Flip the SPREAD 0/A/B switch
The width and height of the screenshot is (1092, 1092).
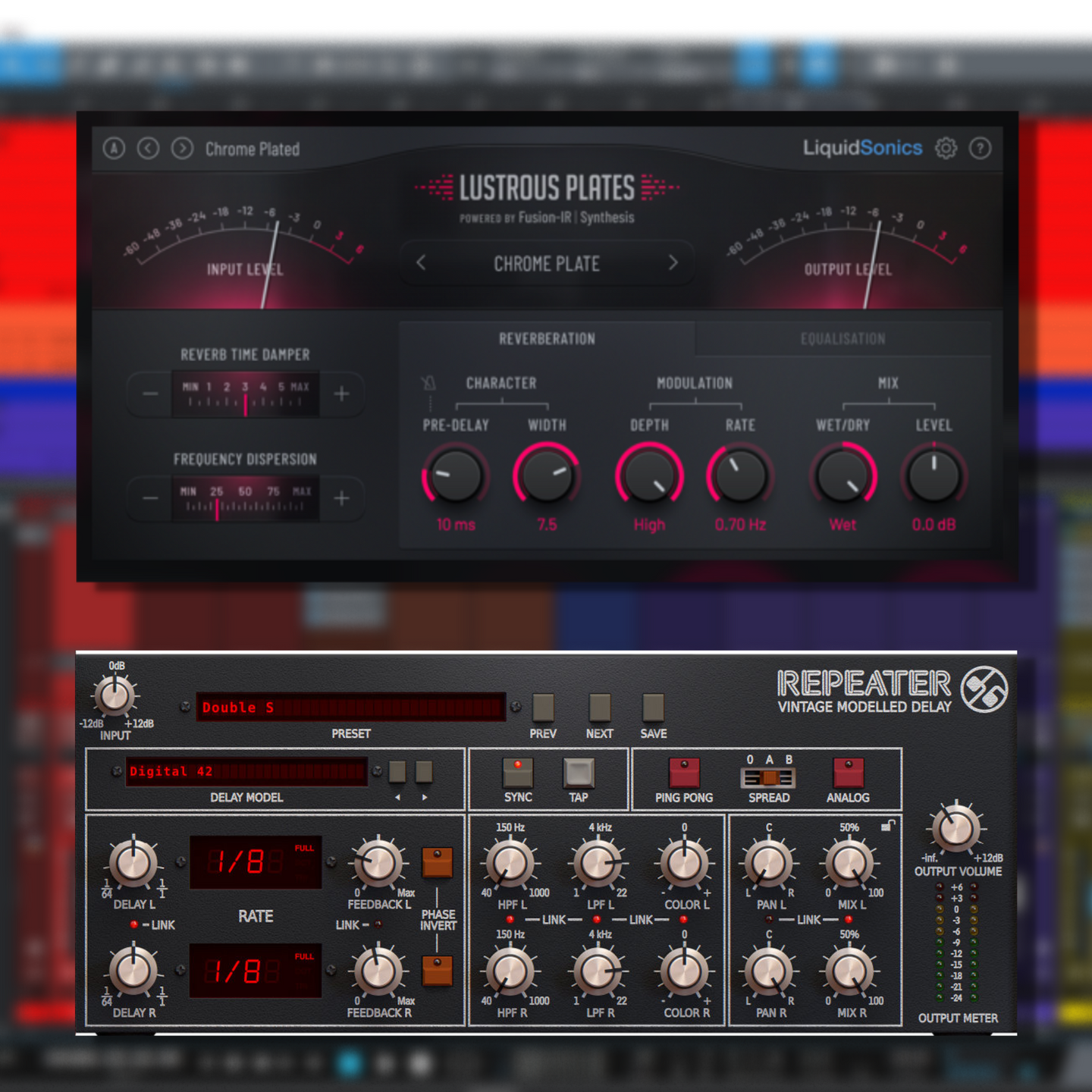(x=768, y=777)
